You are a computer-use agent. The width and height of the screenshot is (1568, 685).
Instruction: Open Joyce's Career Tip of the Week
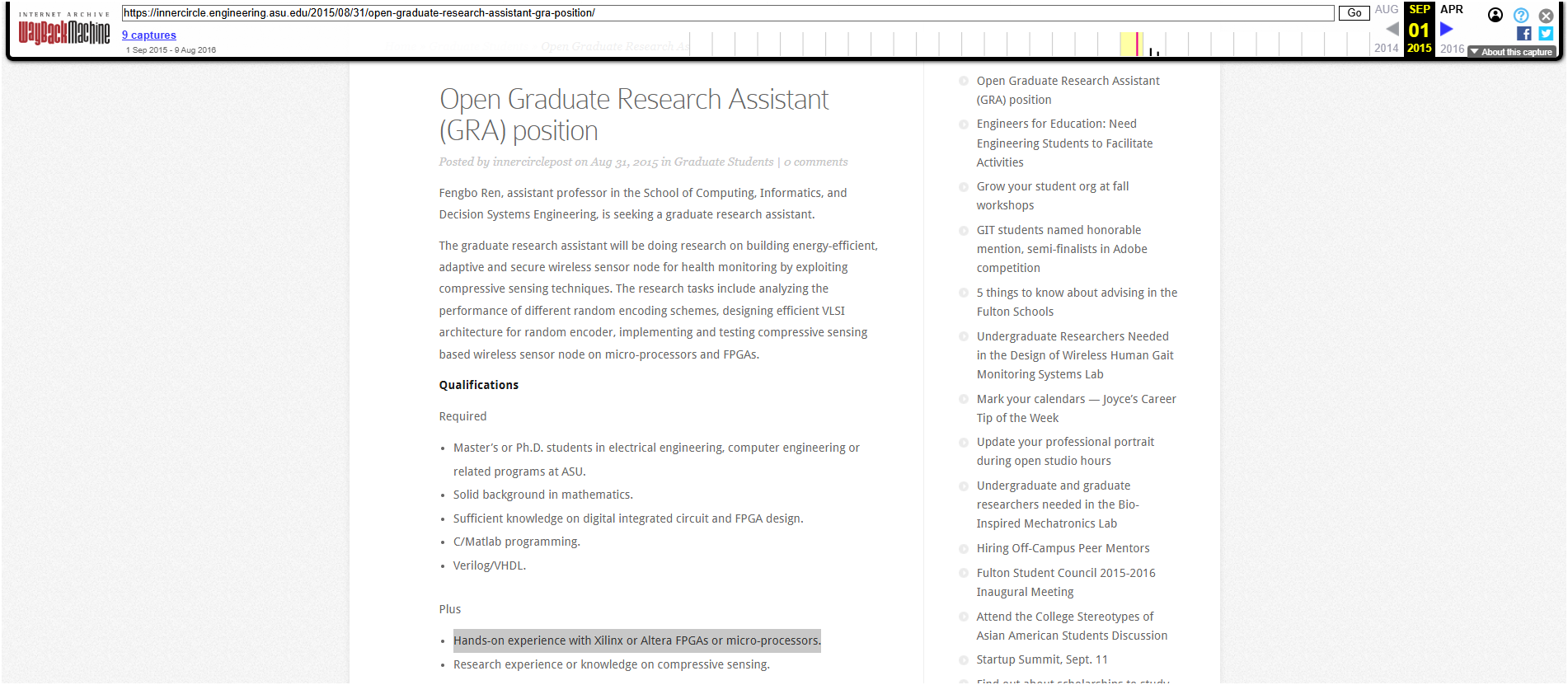pos(1076,409)
